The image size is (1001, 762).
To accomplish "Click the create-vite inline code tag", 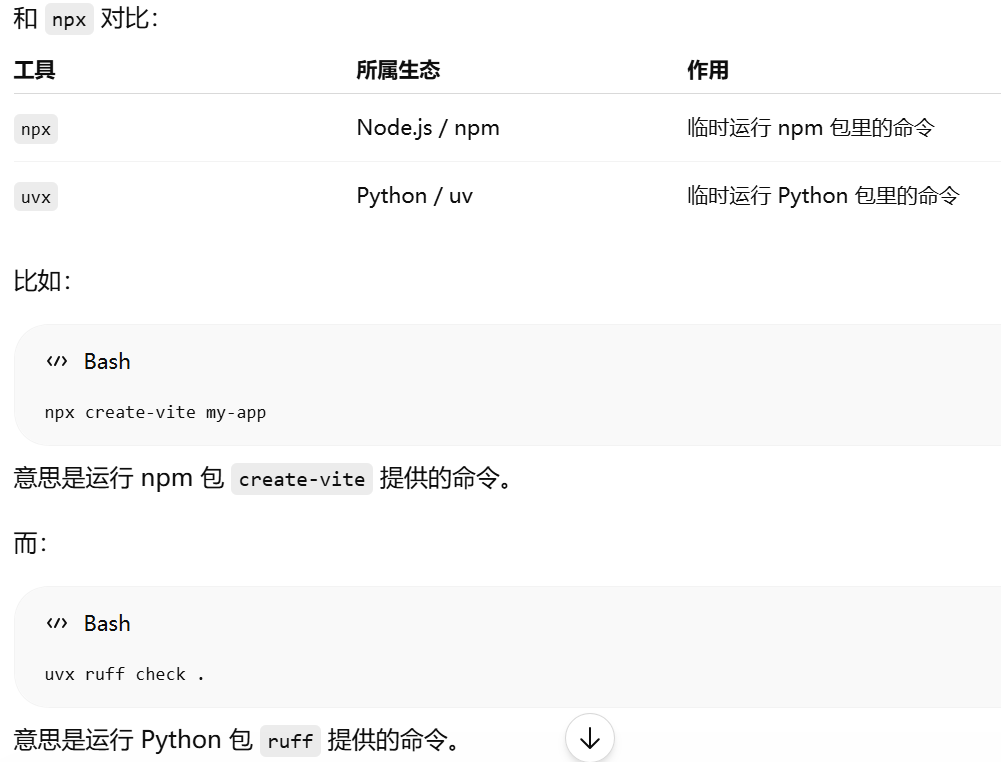I will [302, 479].
